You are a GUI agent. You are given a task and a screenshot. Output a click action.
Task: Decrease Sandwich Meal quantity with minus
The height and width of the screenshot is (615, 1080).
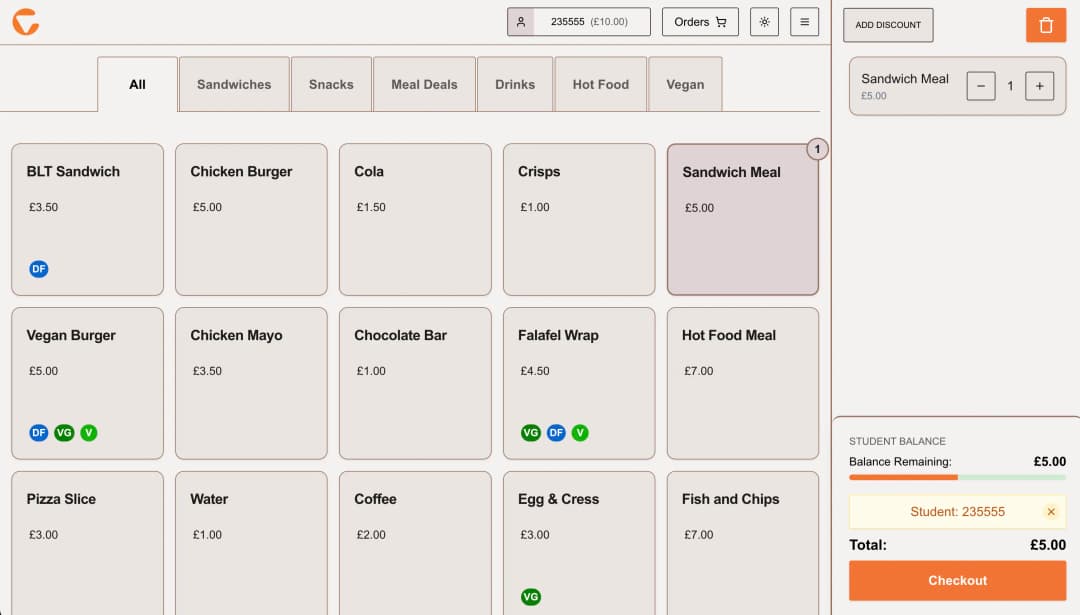coord(981,86)
